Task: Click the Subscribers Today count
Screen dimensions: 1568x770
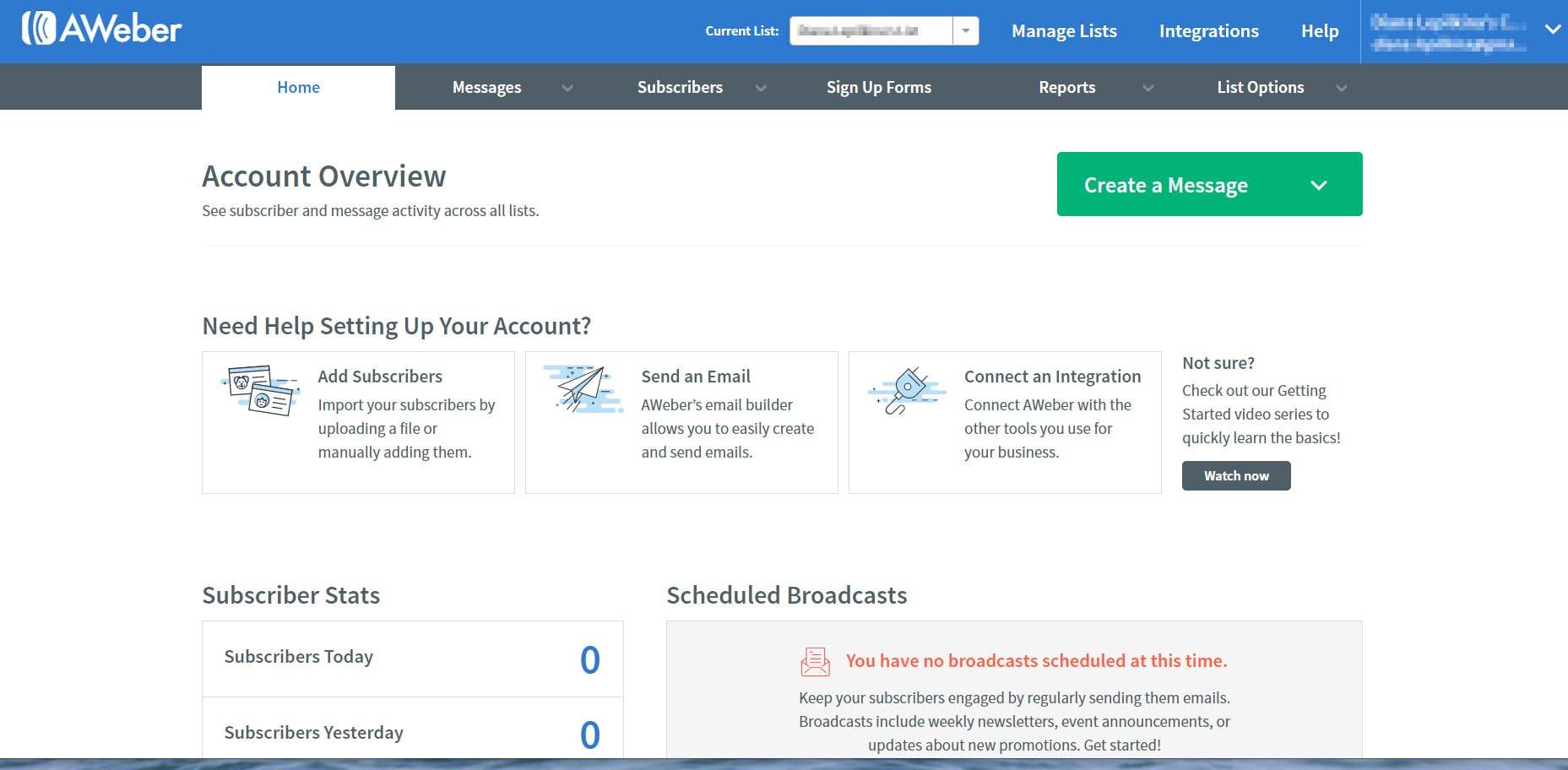Action: (x=590, y=659)
